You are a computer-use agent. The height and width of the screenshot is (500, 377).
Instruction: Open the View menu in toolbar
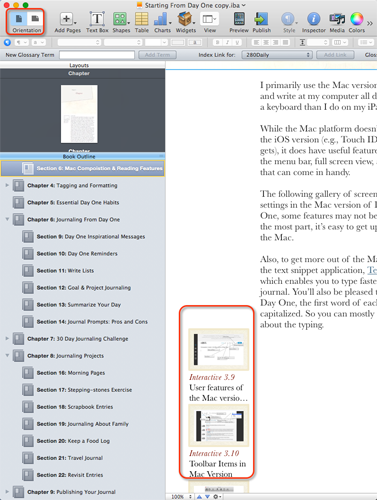[209, 22]
